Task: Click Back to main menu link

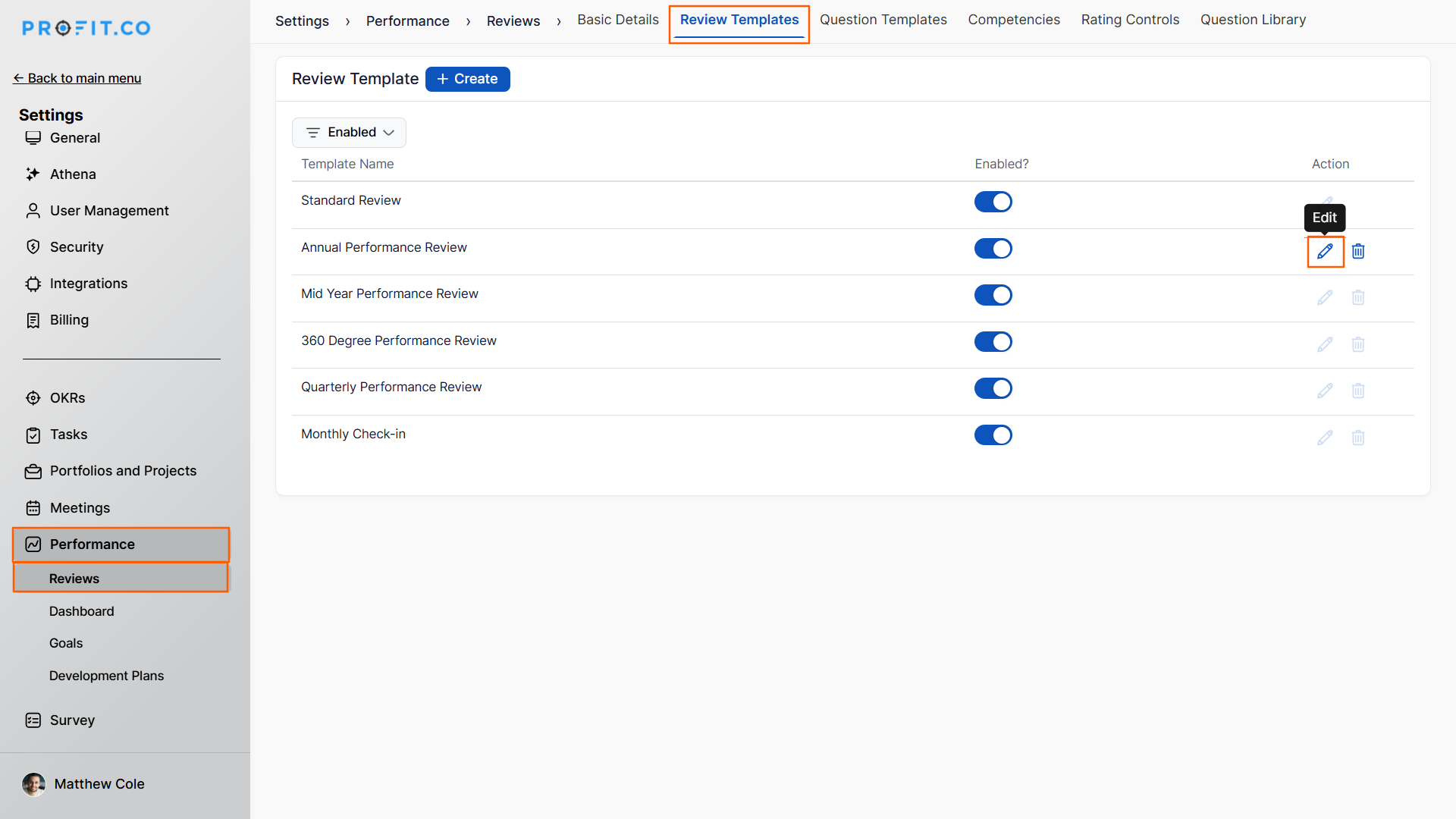Action: pyautogui.click(x=77, y=78)
